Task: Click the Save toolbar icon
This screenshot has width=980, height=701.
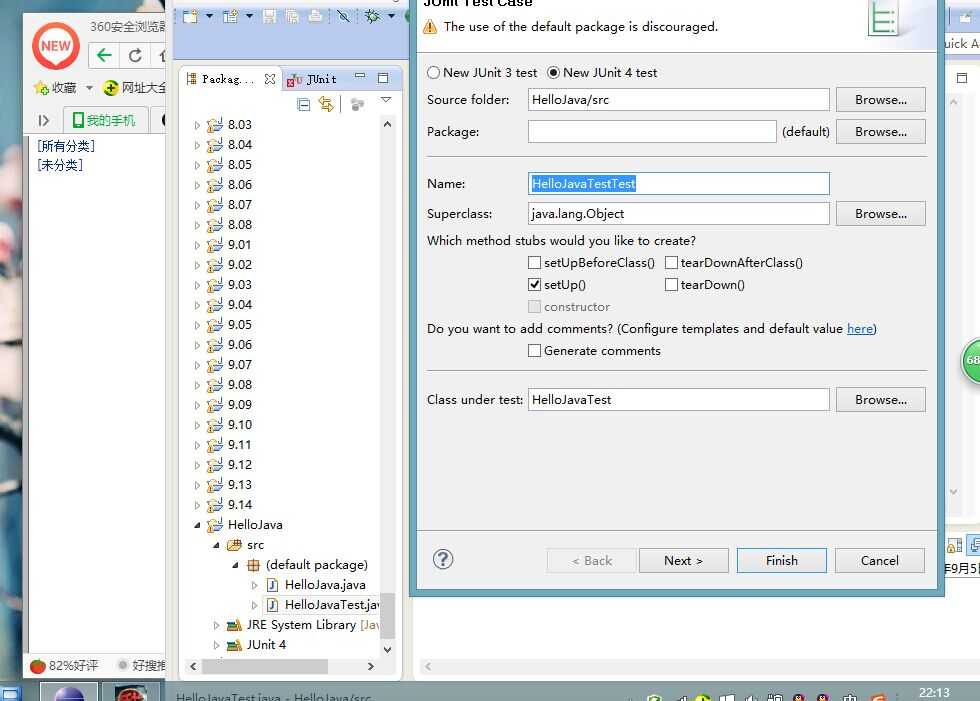Action: [269, 16]
